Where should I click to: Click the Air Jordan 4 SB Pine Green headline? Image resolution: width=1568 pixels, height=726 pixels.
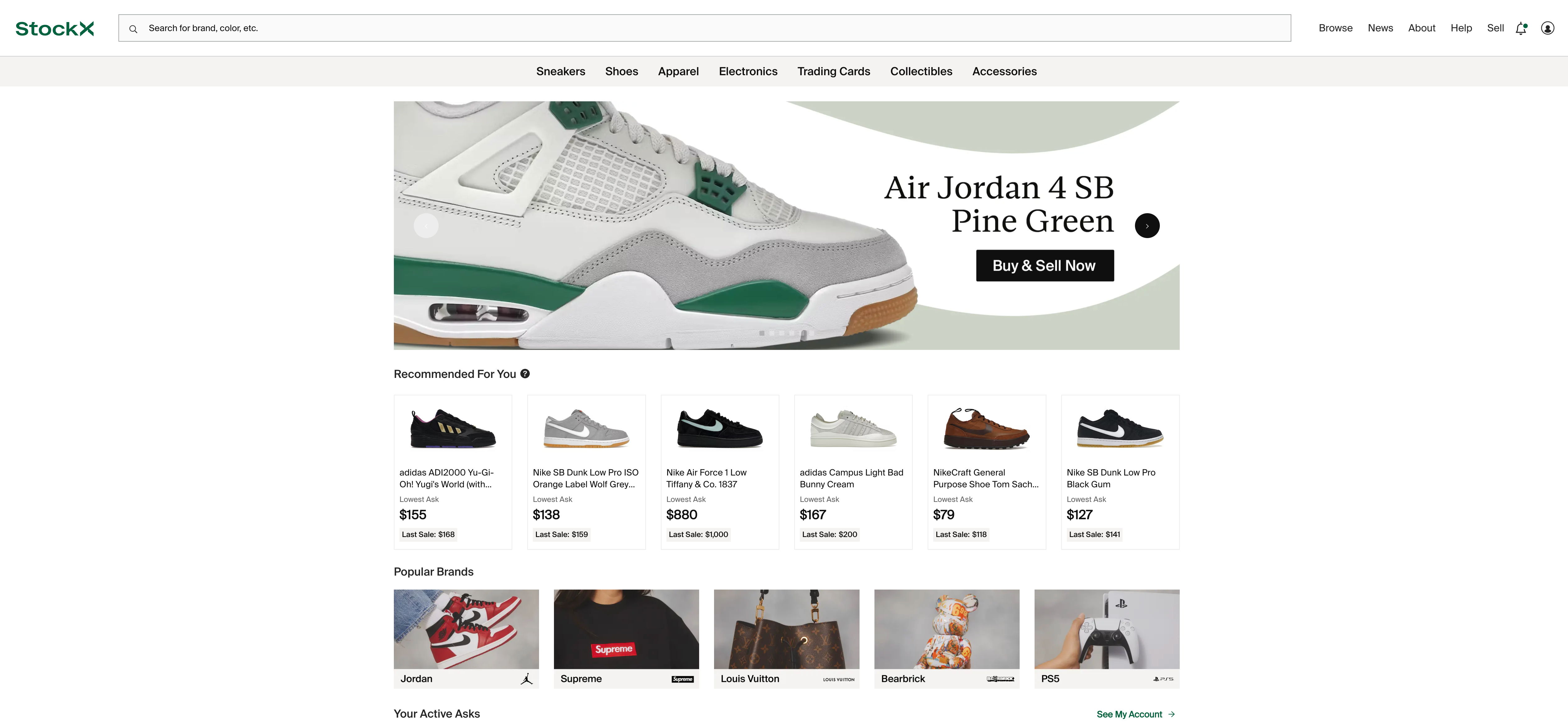click(999, 204)
